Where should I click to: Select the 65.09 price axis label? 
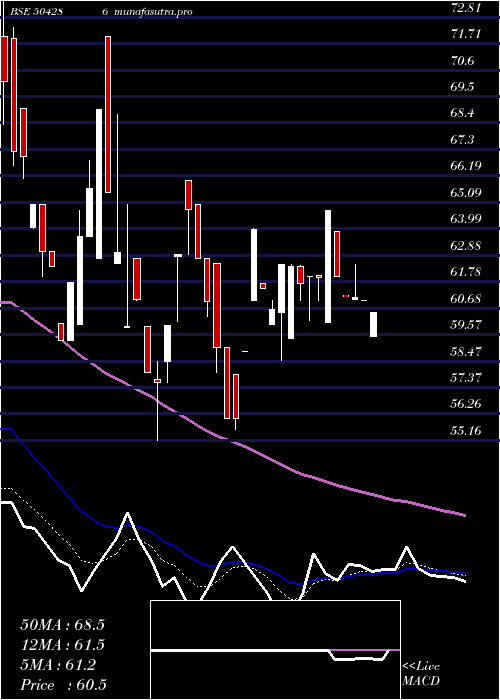466,193
